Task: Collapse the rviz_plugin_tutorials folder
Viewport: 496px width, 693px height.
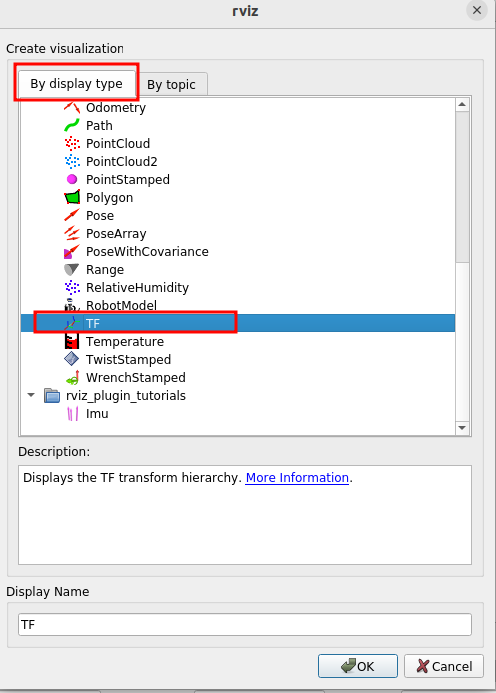Action: coord(31,395)
